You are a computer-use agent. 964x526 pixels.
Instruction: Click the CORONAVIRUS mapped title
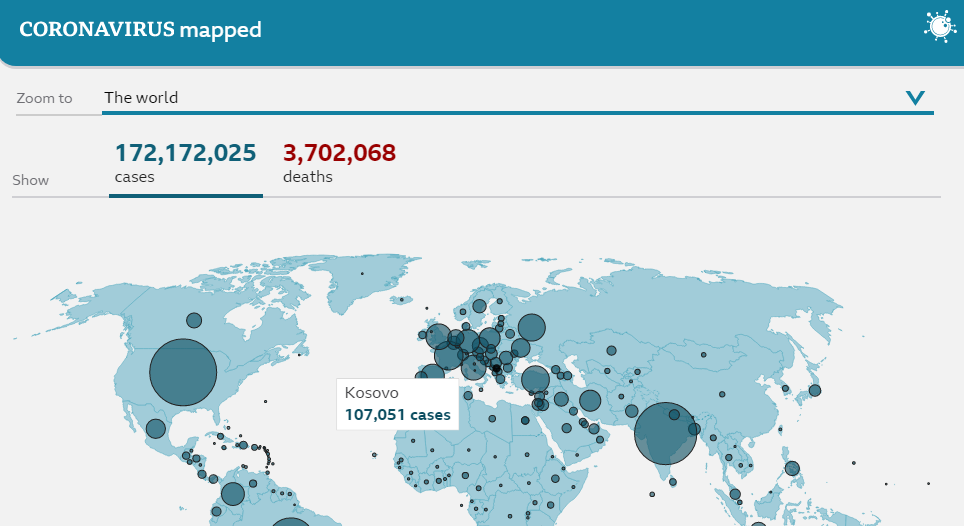click(140, 29)
